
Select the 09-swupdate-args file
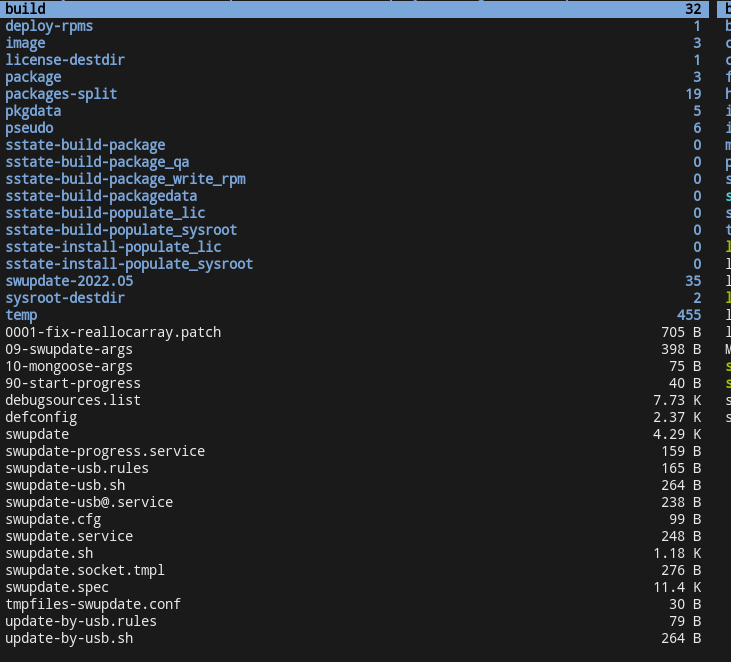click(x=69, y=349)
